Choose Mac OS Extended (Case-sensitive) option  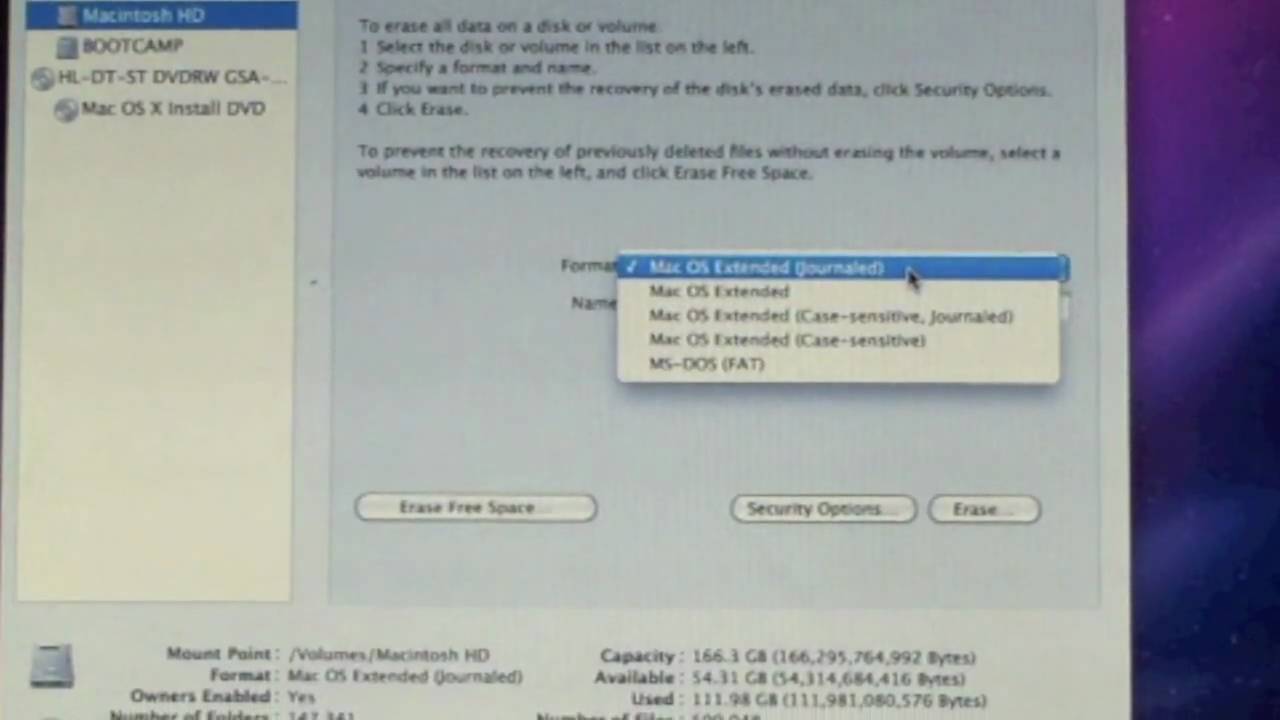click(x=838, y=340)
